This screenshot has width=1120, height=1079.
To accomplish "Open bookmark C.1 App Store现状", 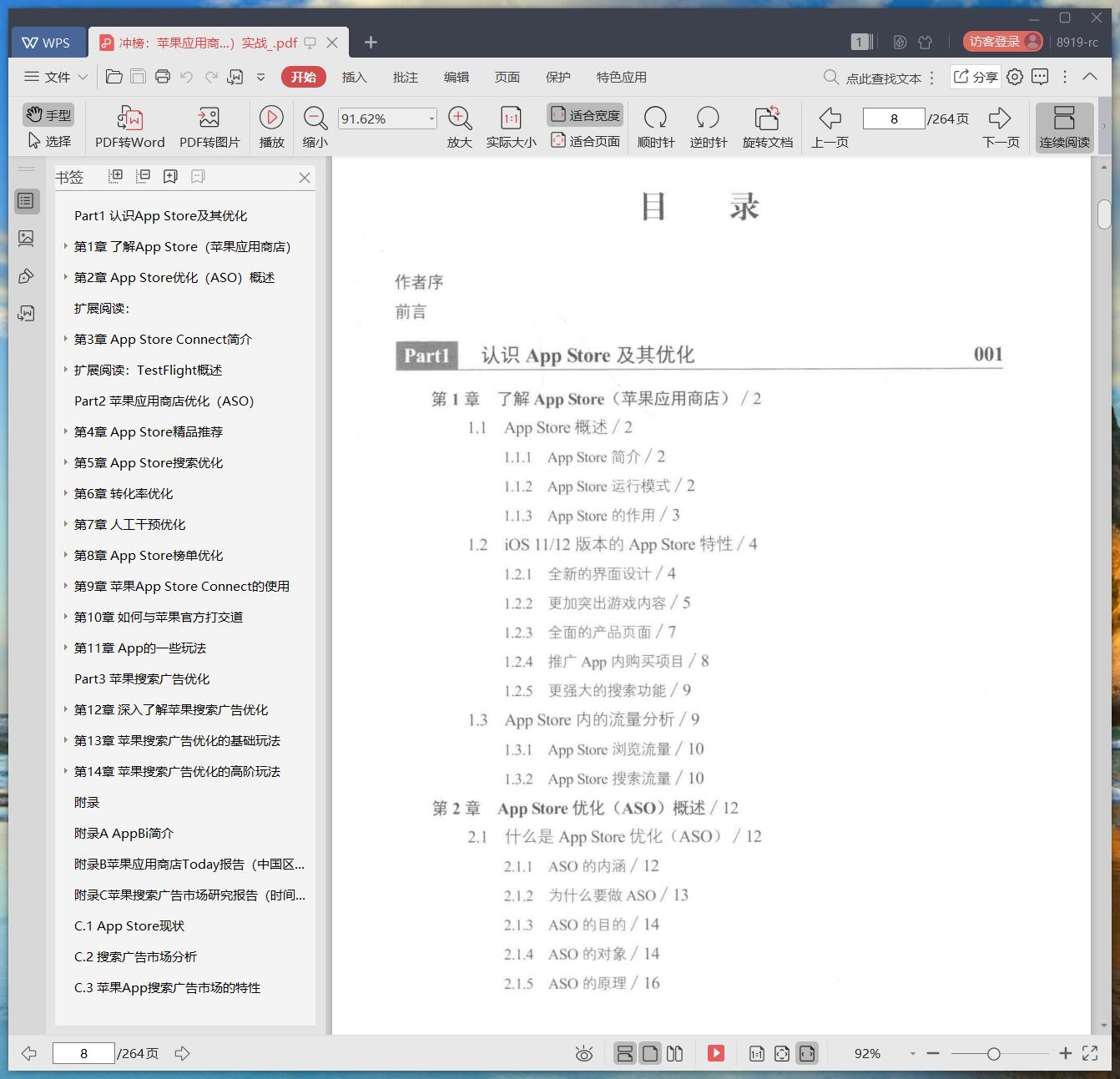I will (129, 925).
